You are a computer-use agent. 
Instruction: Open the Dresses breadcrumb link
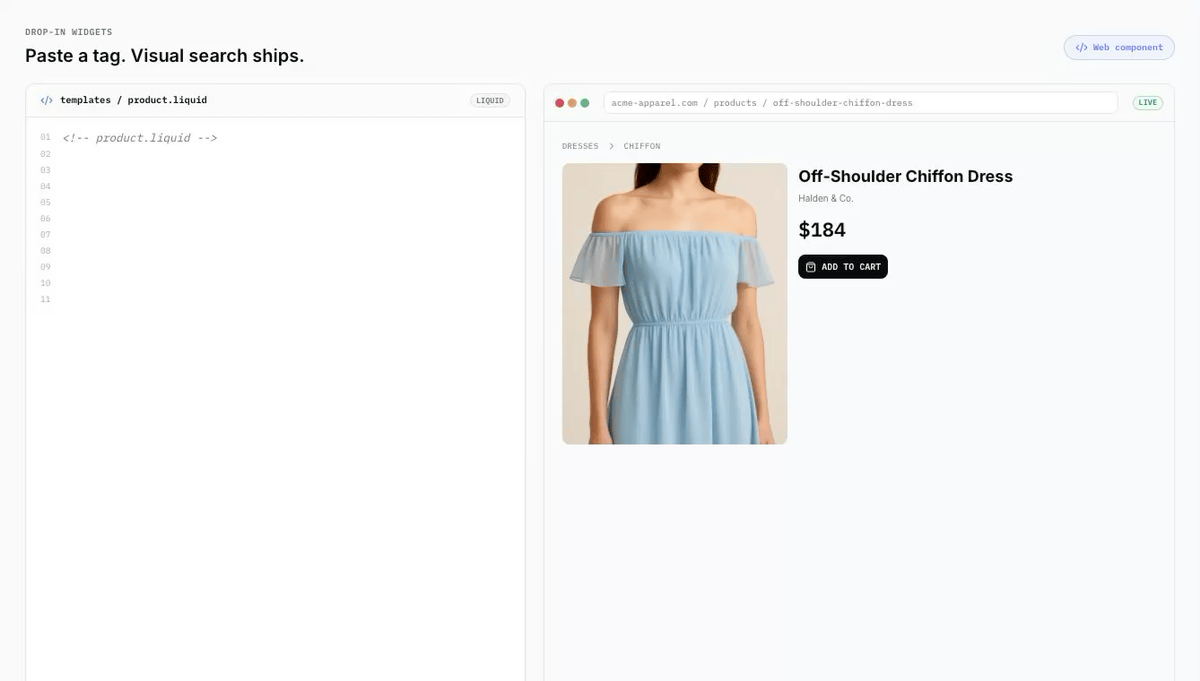(580, 146)
